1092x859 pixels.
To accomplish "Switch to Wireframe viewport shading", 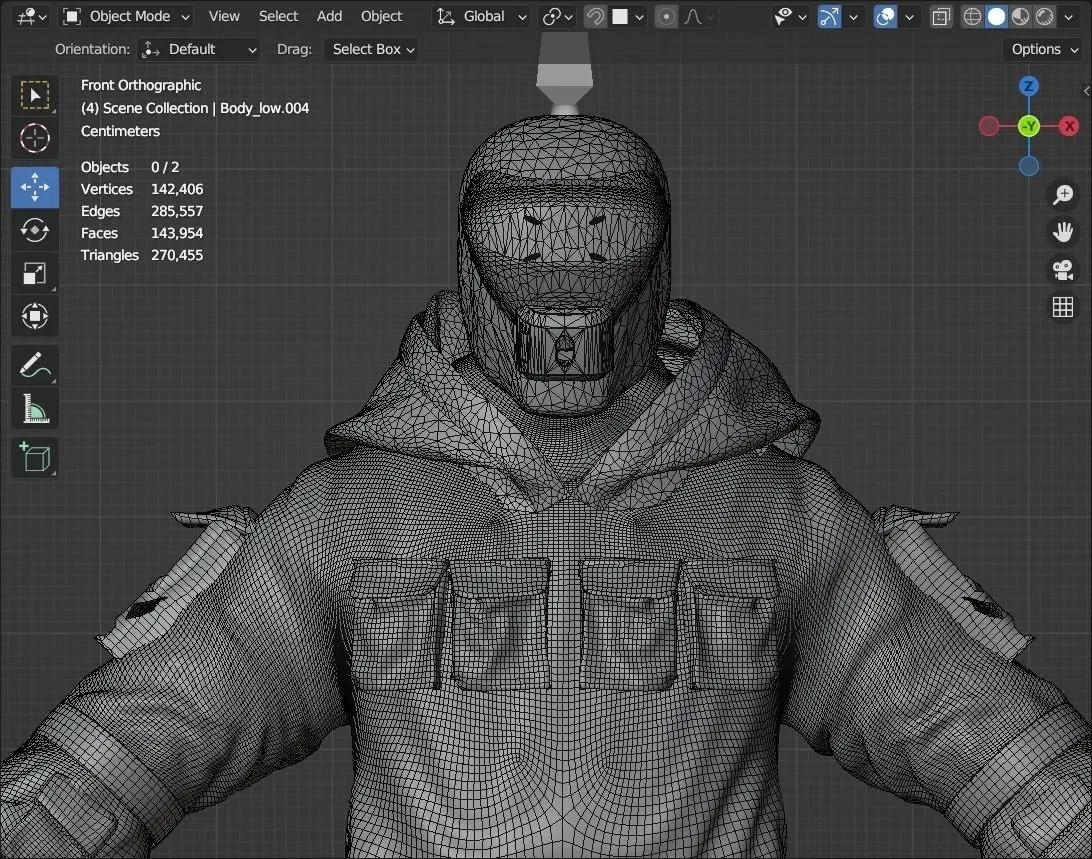I will pos(972,17).
